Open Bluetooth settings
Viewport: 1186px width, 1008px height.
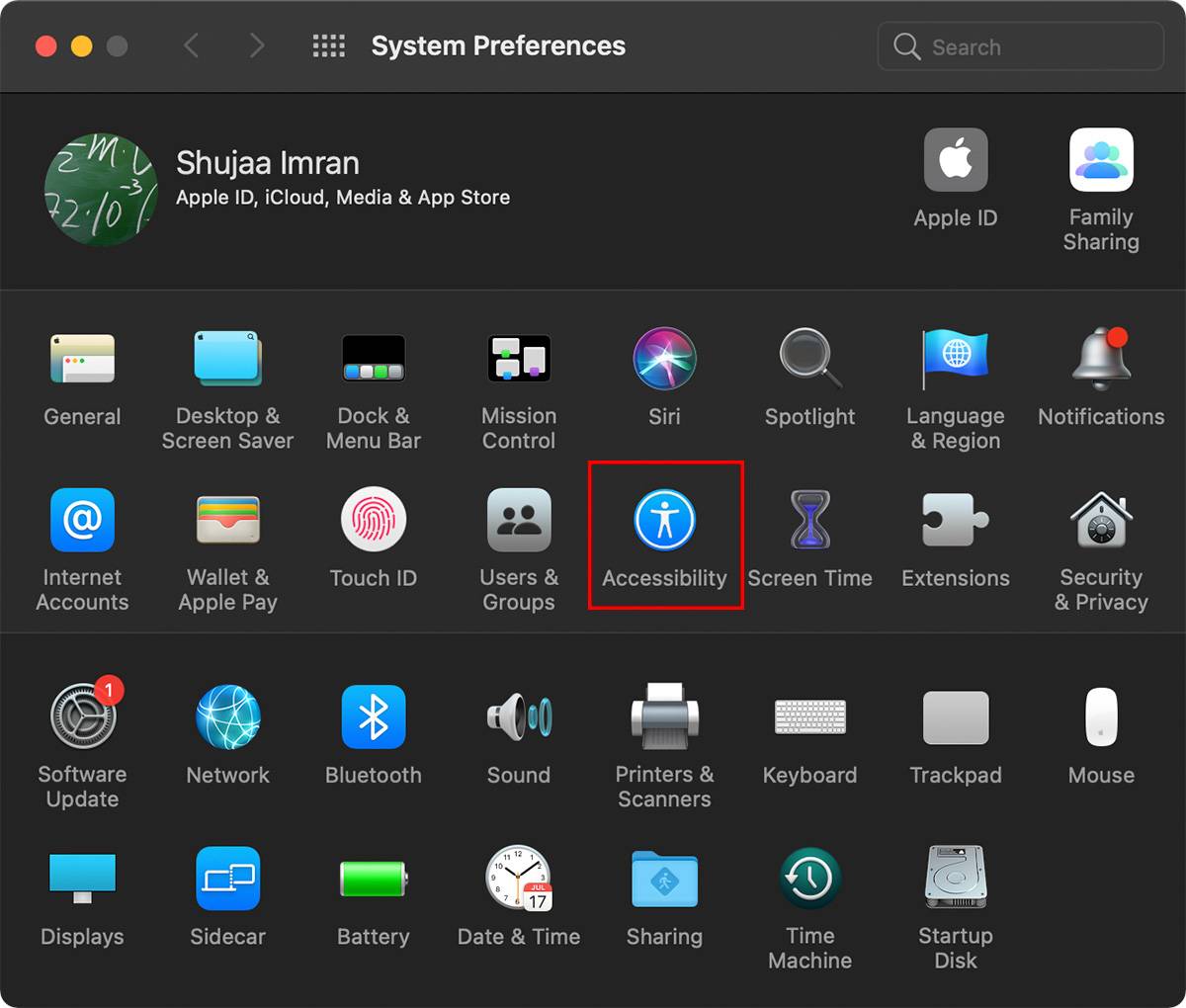tap(373, 718)
